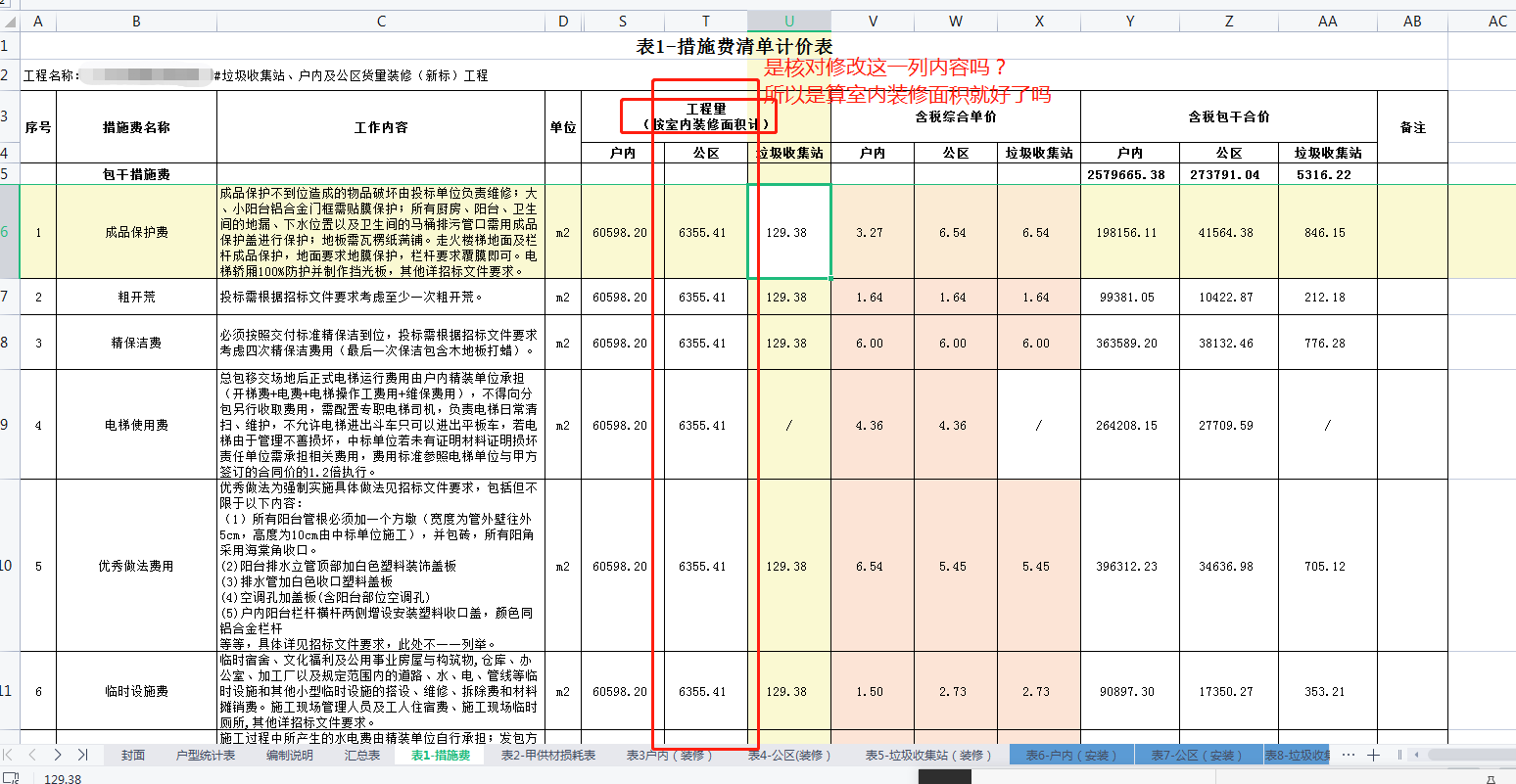Viewport: 1516px width, 784px height.
Task: Select the 表1-措施费 sheet tab
Action: tap(441, 755)
